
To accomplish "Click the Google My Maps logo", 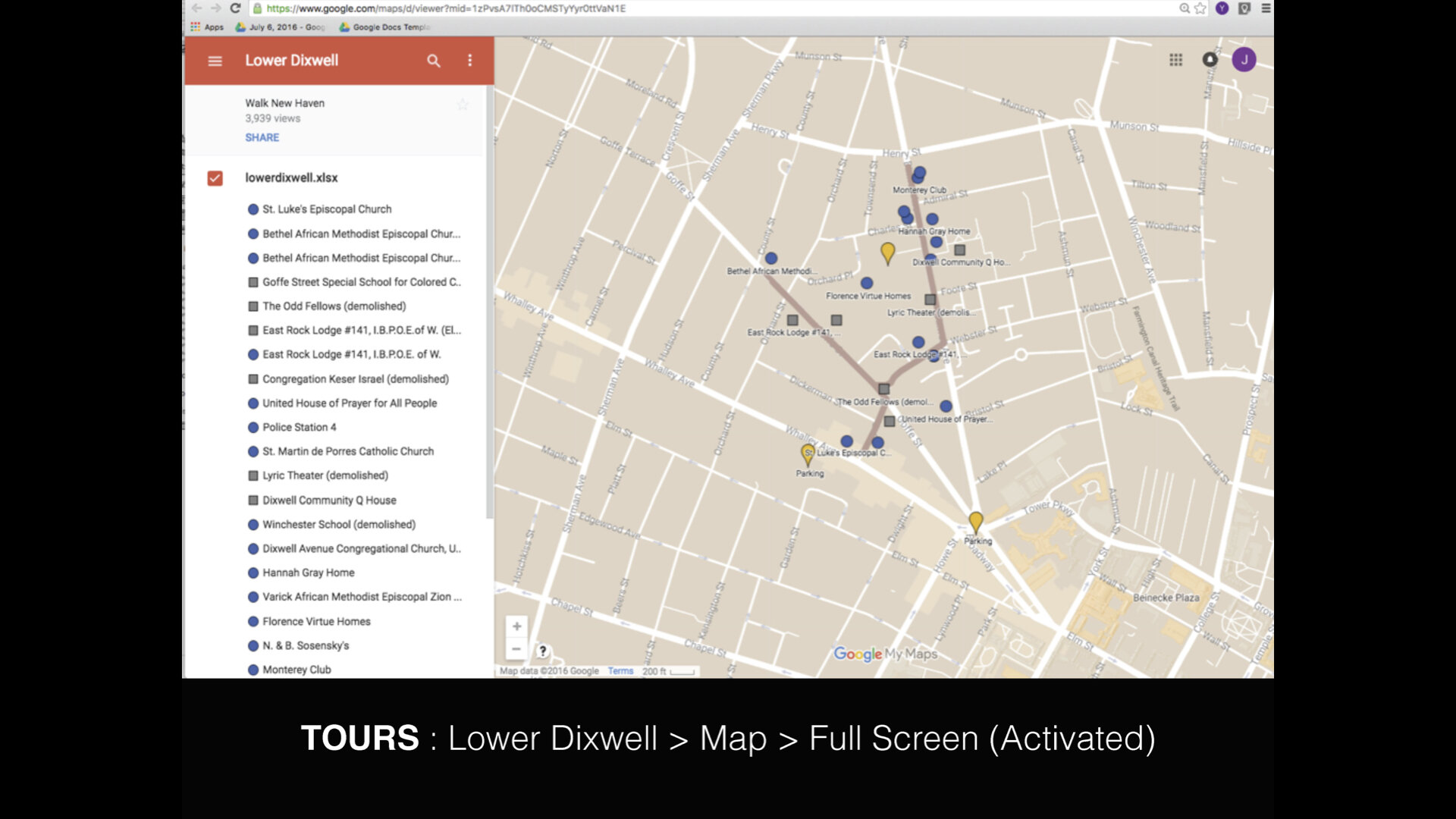I will [885, 654].
